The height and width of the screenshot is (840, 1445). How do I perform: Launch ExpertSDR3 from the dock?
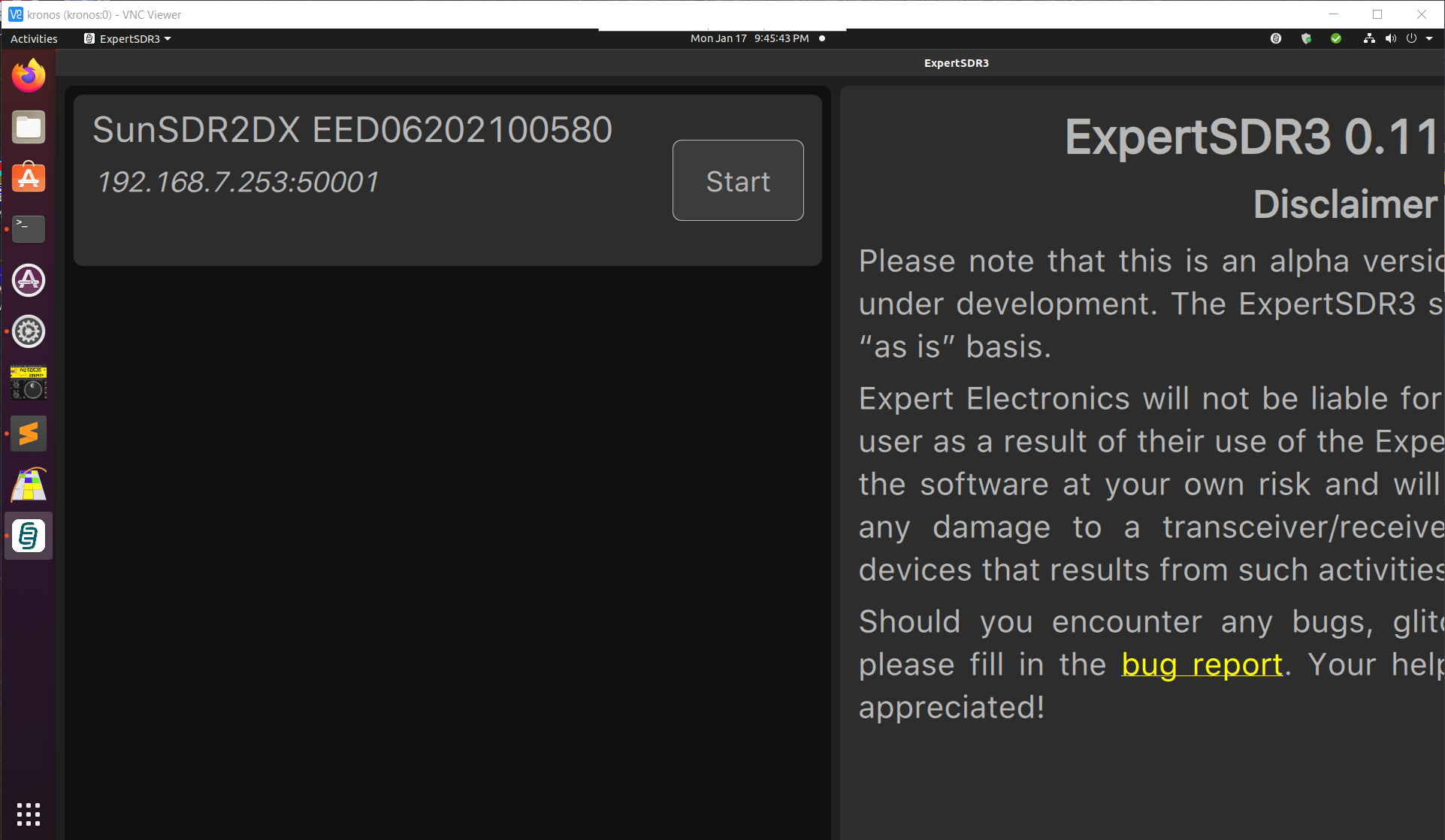(x=29, y=536)
